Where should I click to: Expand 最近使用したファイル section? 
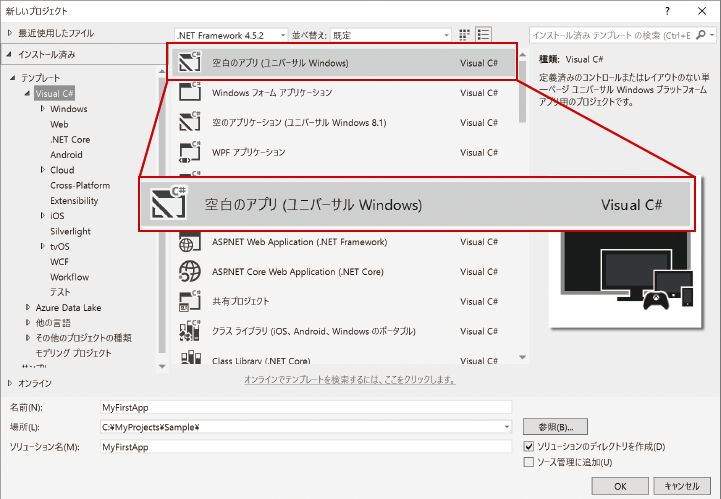pos(10,33)
